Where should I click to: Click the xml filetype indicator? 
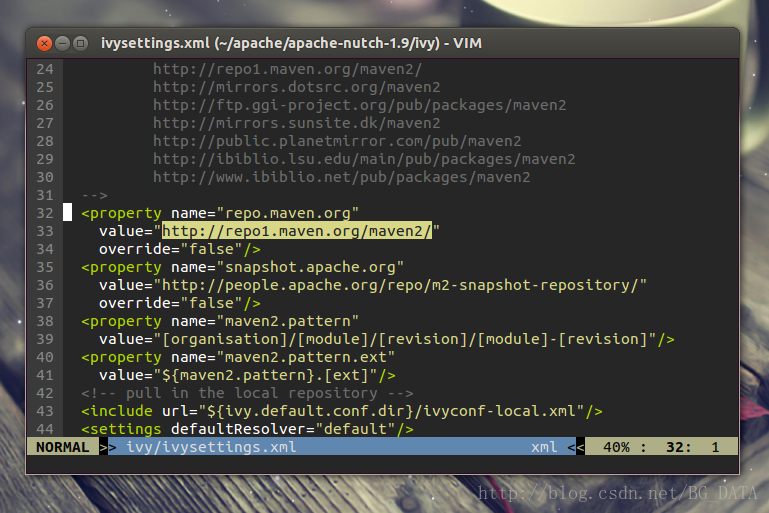[544, 447]
